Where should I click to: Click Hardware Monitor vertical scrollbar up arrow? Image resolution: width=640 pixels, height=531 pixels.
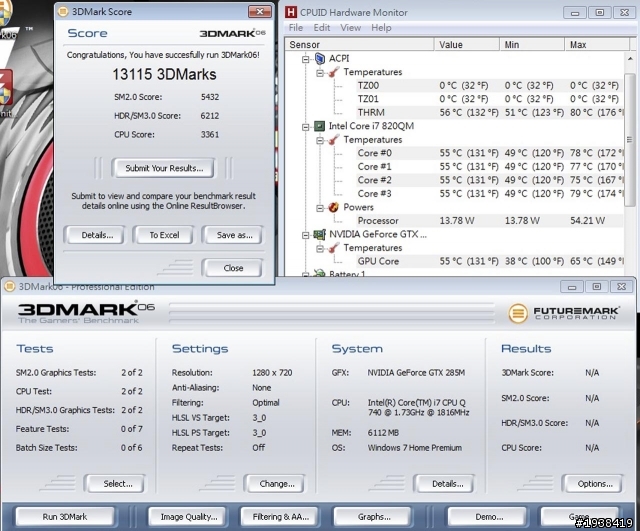point(630,59)
